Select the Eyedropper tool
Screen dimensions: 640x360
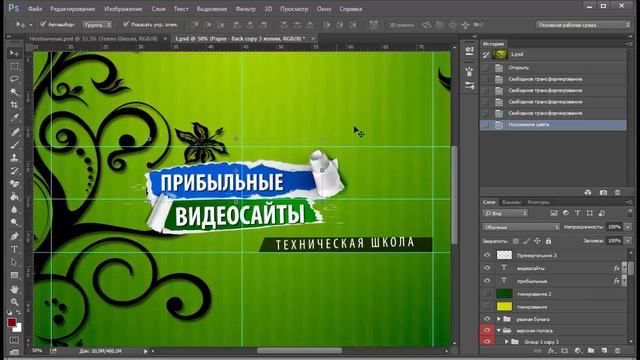pyautogui.click(x=14, y=118)
